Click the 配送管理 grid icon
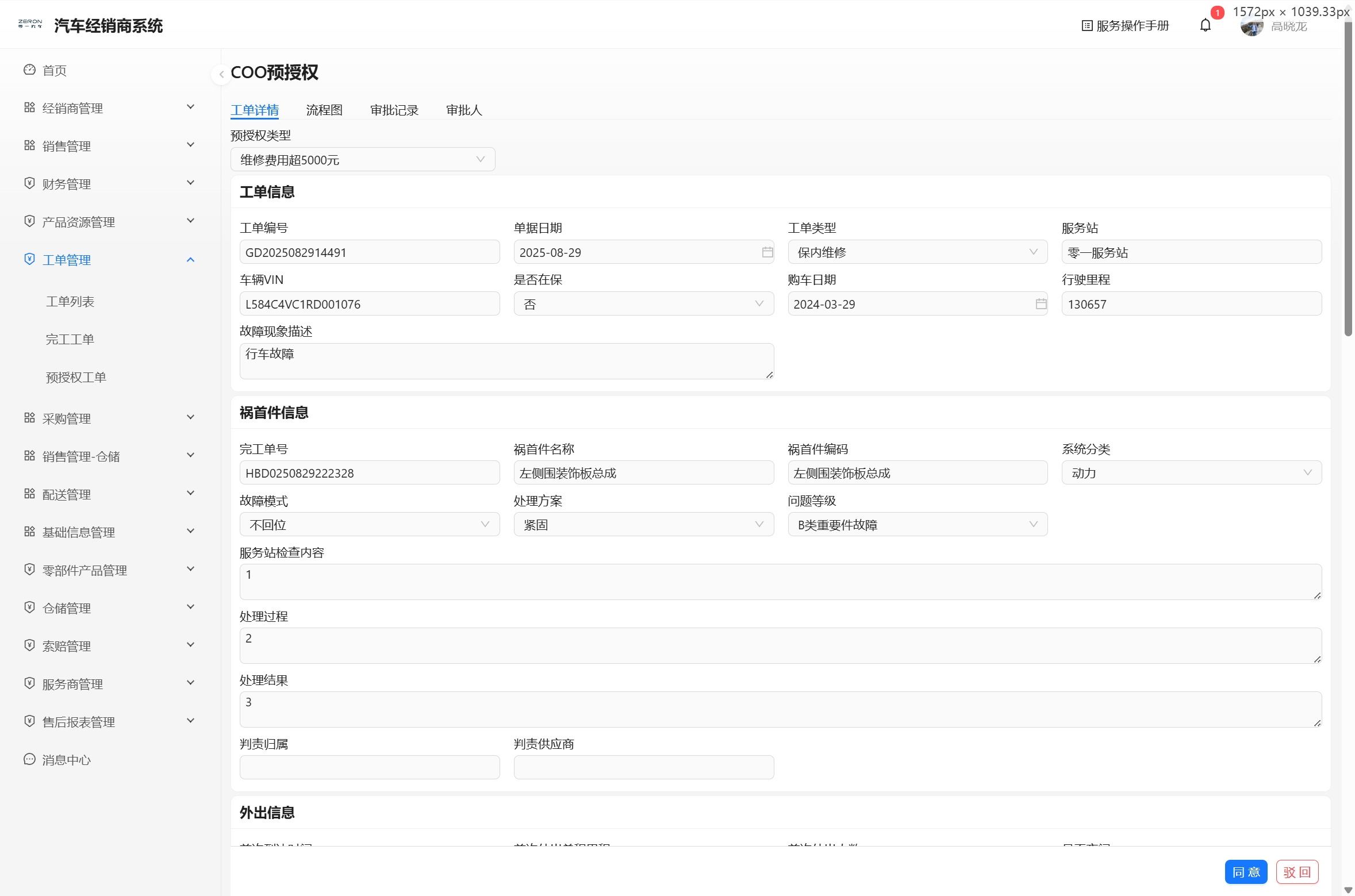This screenshot has height=896, width=1355. click(30, 494)
